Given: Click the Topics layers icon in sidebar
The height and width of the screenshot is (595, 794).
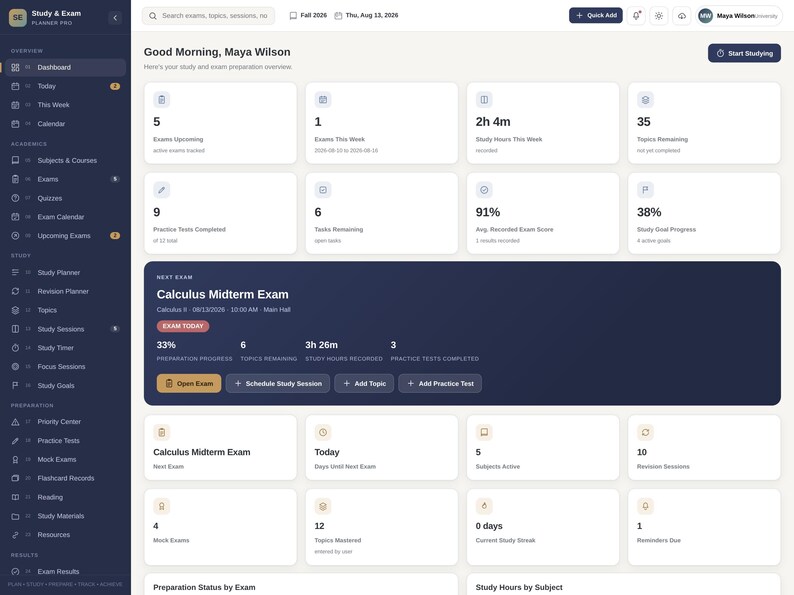Looking at the screenshot, I should pos(15,310).
